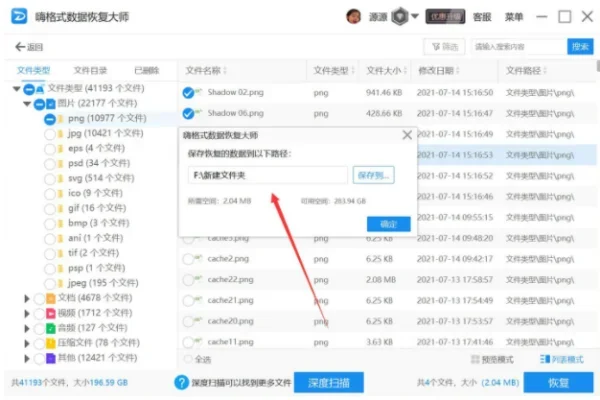Click the VIP shield badge icon

point(399,17)
